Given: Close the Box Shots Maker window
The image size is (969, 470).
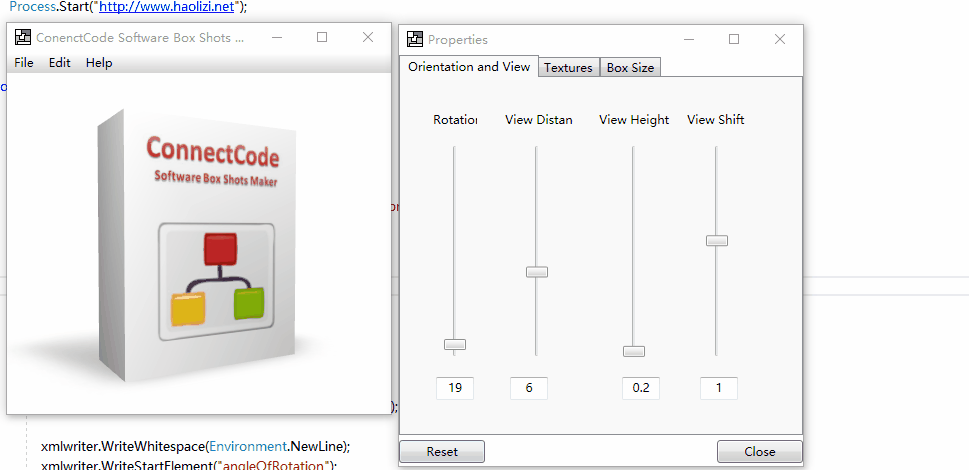Looking at the screenshot, I should 368,37.
